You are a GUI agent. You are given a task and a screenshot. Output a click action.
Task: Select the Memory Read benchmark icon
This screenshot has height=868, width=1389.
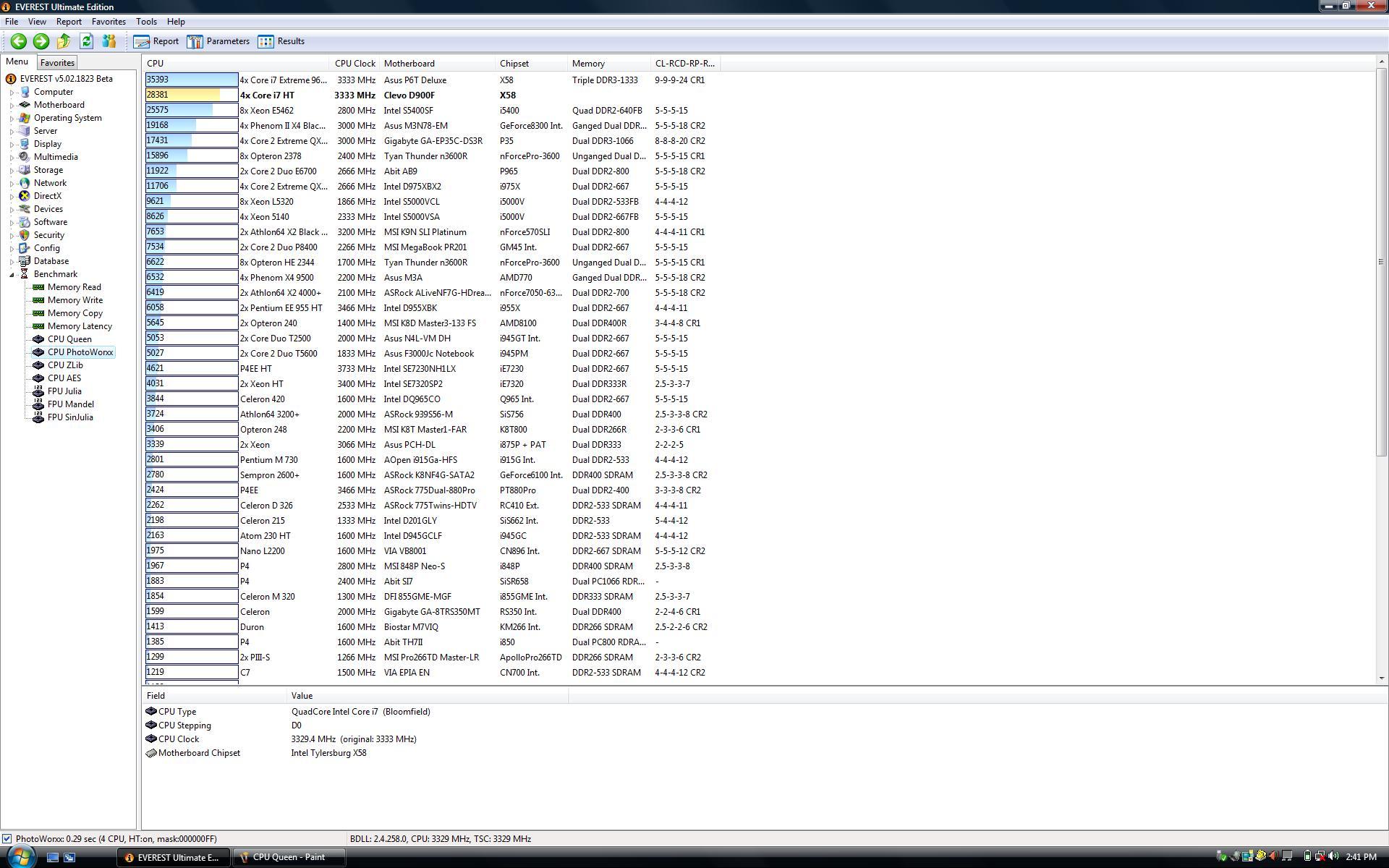point(38,287)
